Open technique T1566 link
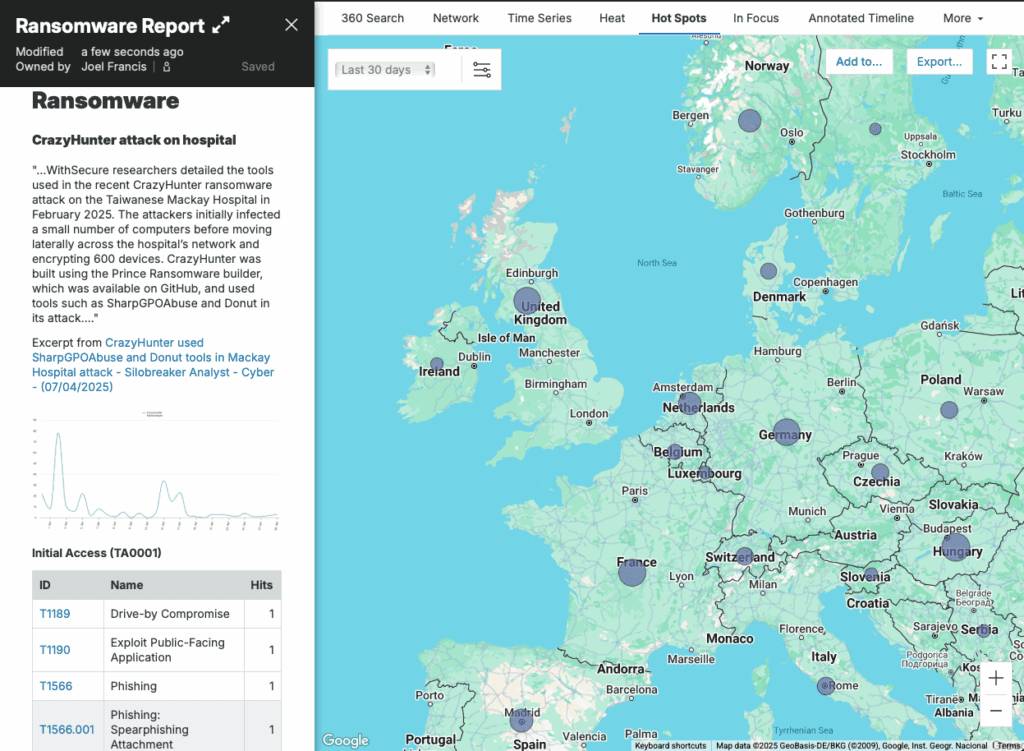This screenshot has width=1024, height=751. (x=56, y=686)
